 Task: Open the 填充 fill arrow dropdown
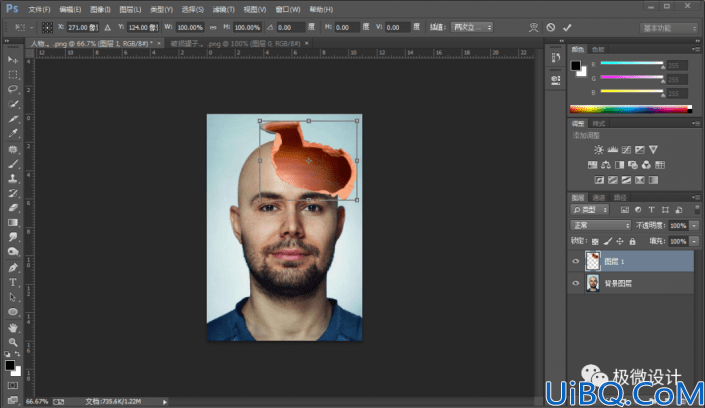(694, 242)
